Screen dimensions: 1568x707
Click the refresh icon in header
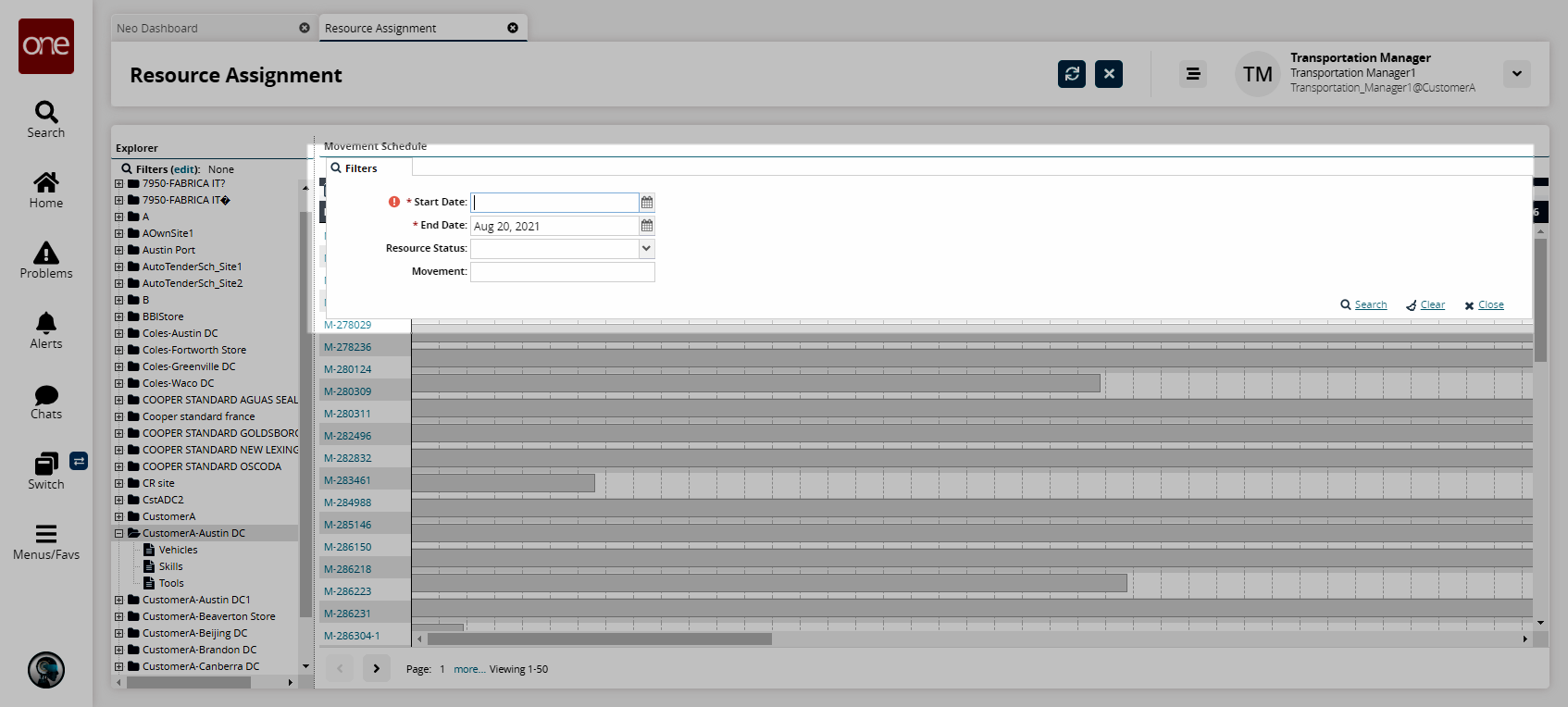point(1072,74)
